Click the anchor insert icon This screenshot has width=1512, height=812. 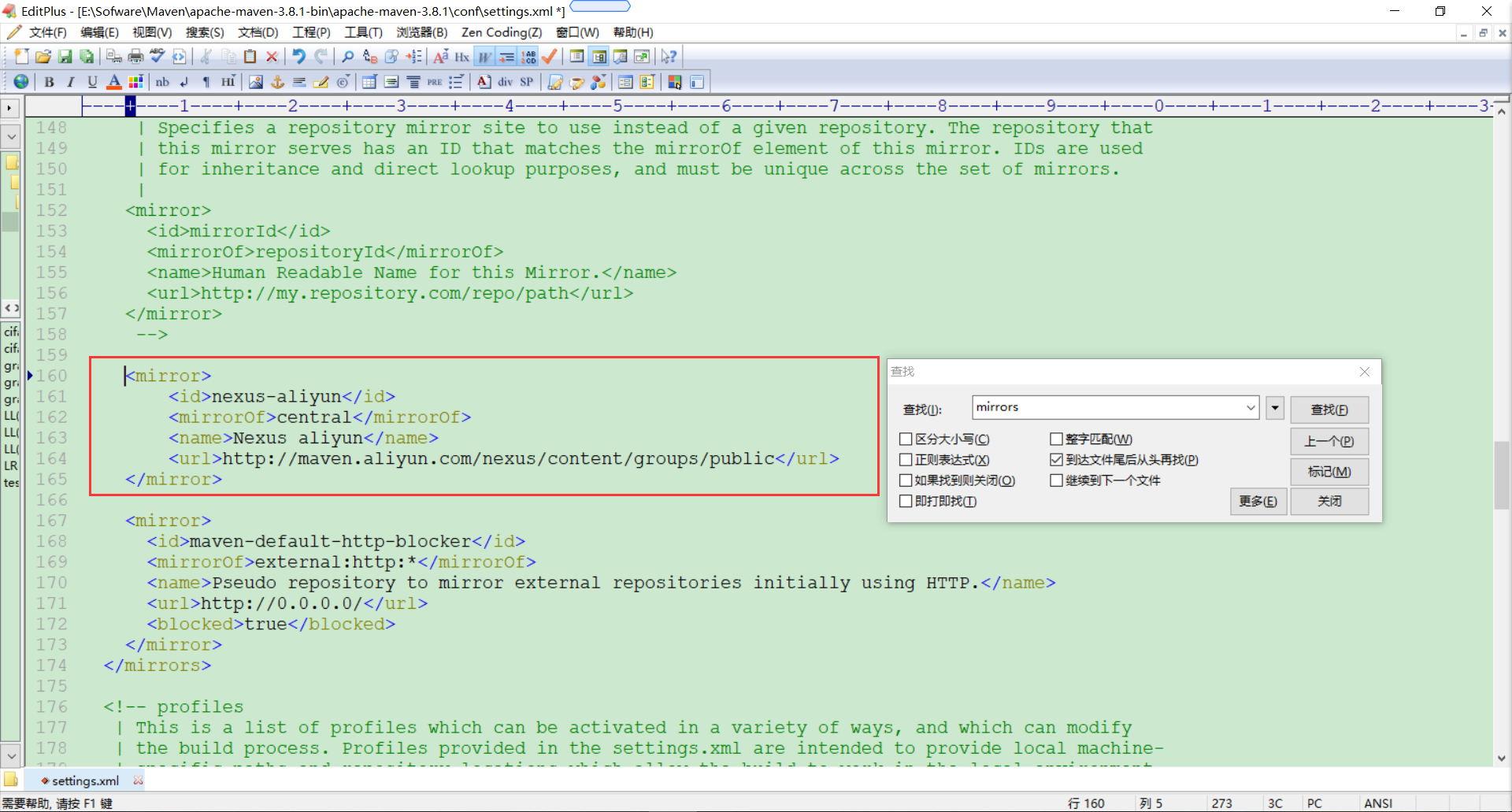(x=277, y=81)
